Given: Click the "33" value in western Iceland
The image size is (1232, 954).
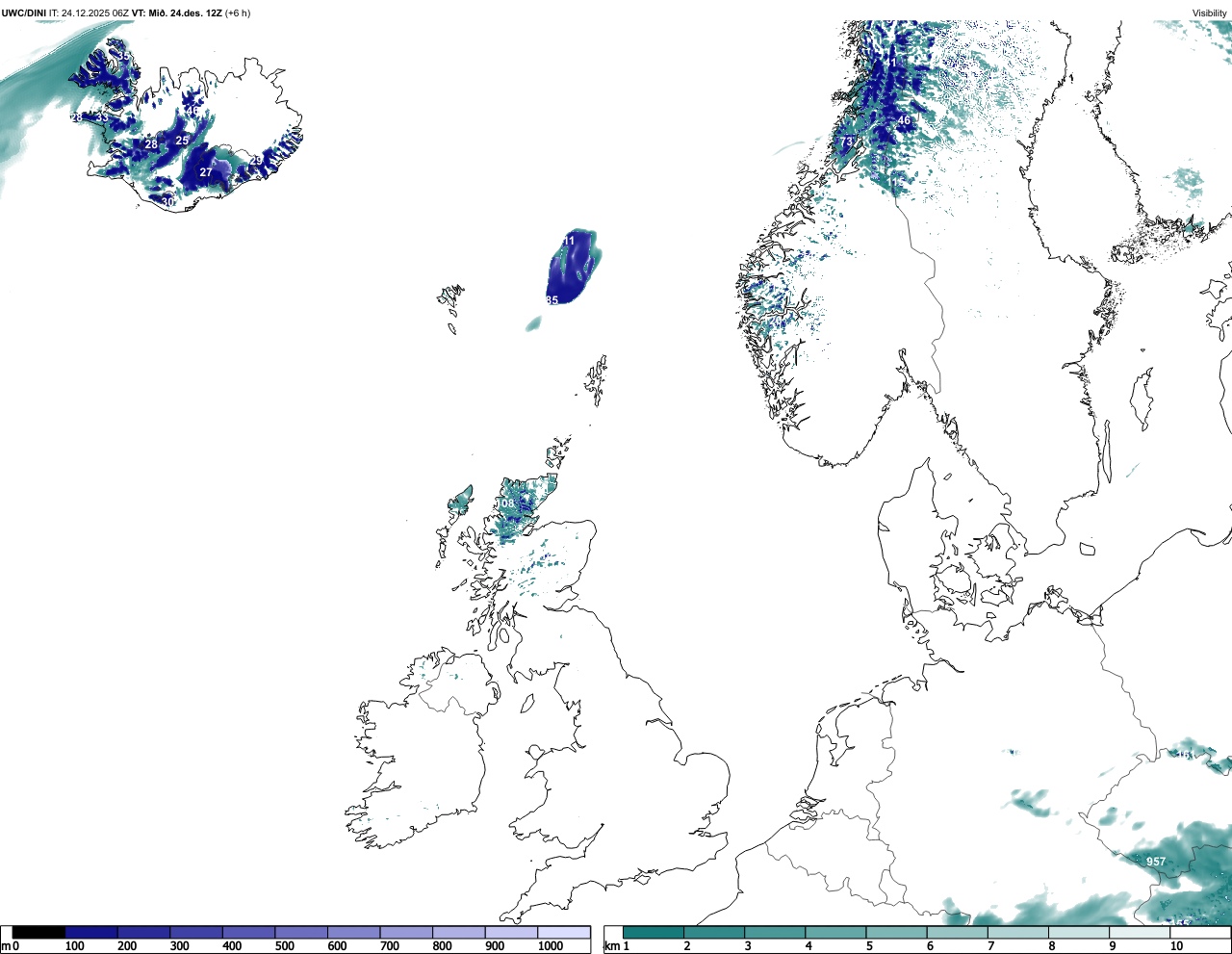Looking at the screenshot, I should coord(102,117).
